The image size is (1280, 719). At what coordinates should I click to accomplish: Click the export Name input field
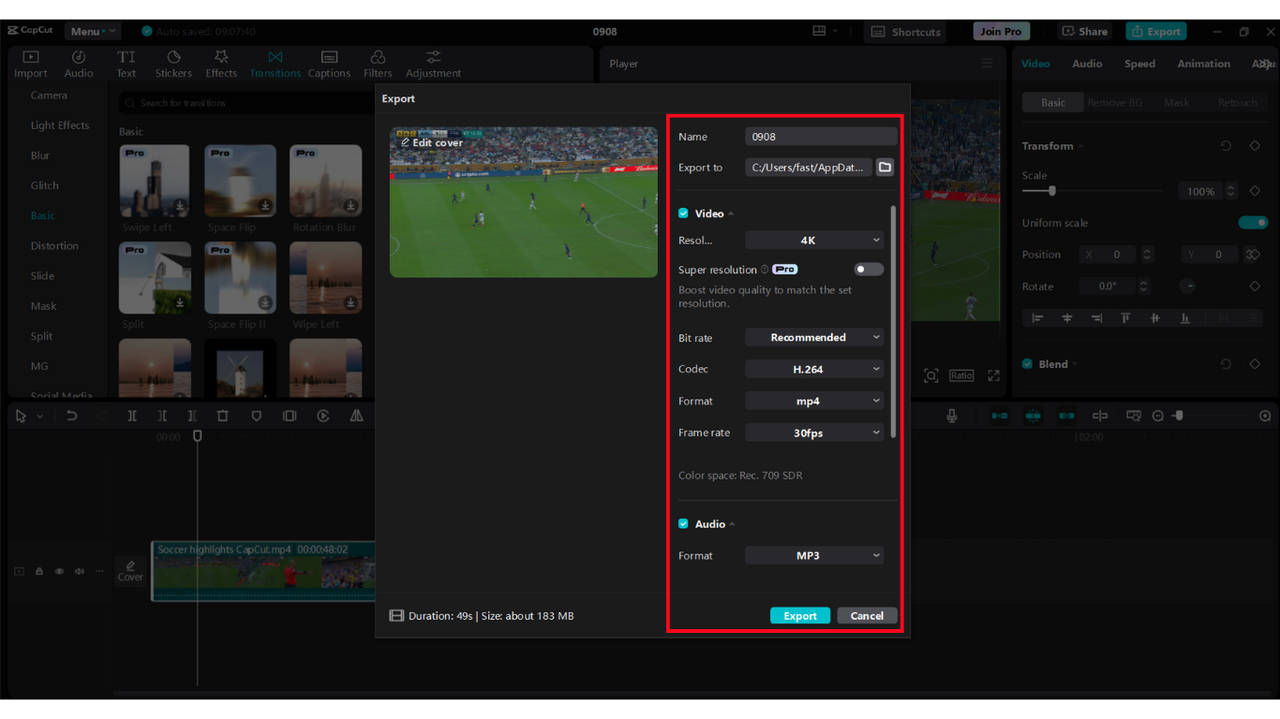(821, 137)
